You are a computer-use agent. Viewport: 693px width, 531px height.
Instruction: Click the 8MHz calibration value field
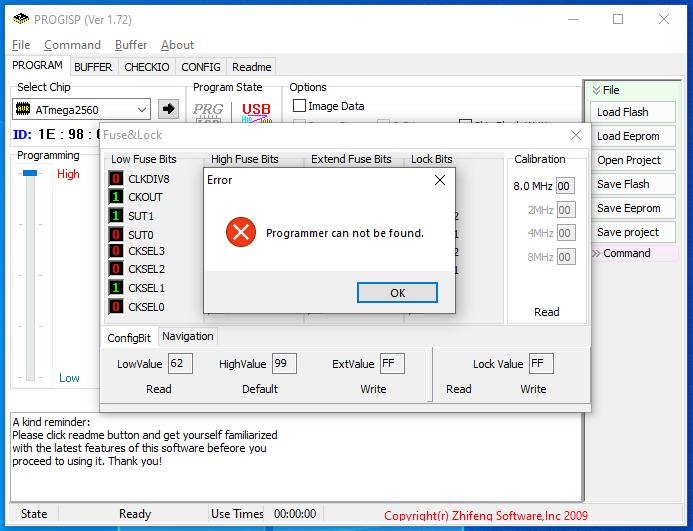coord(566,257)
